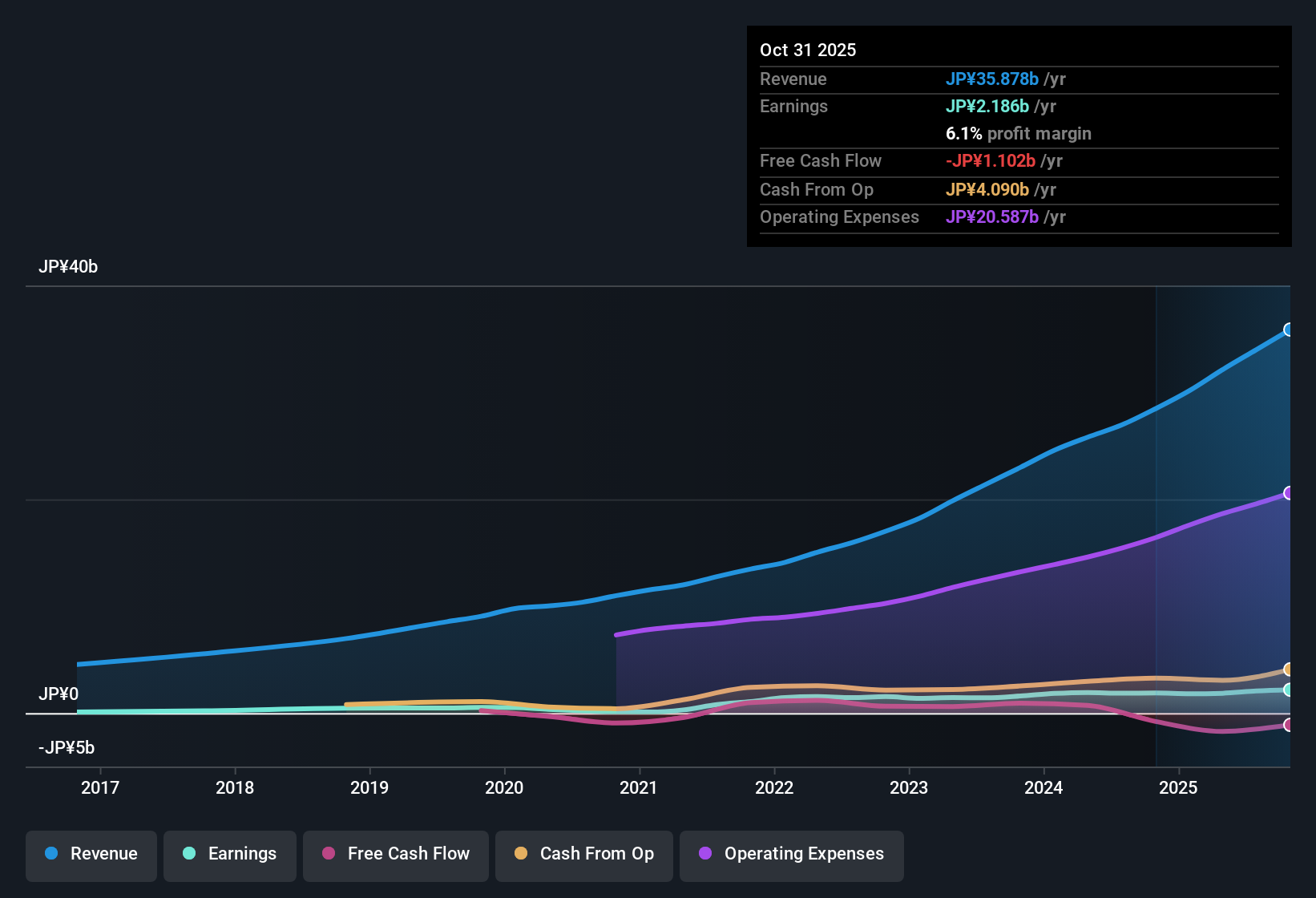Toggle the Revenue series visibility
This screenshot has width=1316, height=898.
pyautogui.click(x=91, y=854)
